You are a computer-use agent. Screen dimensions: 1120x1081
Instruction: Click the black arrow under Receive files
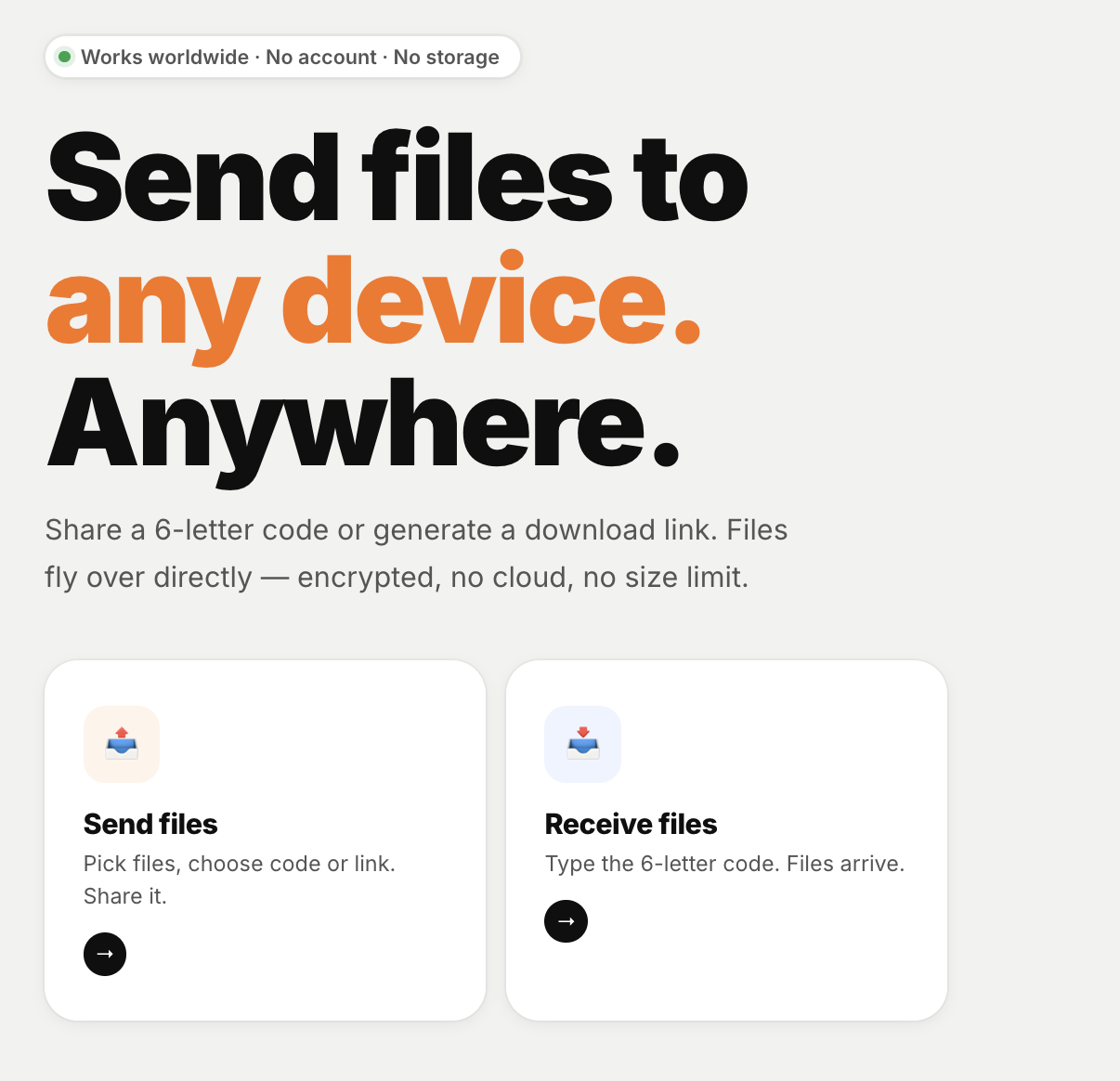pos(566,921)
